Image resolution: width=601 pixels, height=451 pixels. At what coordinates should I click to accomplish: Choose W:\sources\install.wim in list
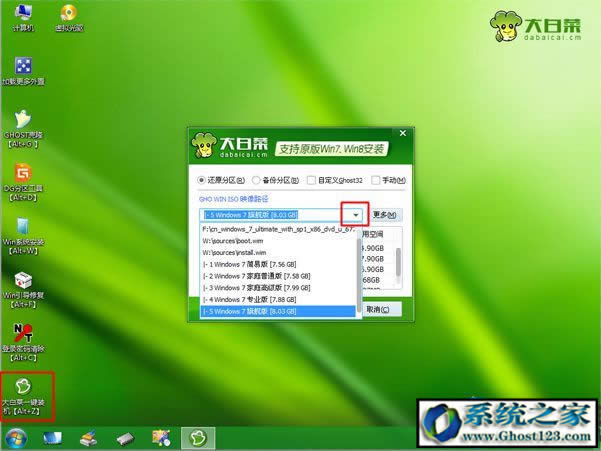(x=278, y=253)
